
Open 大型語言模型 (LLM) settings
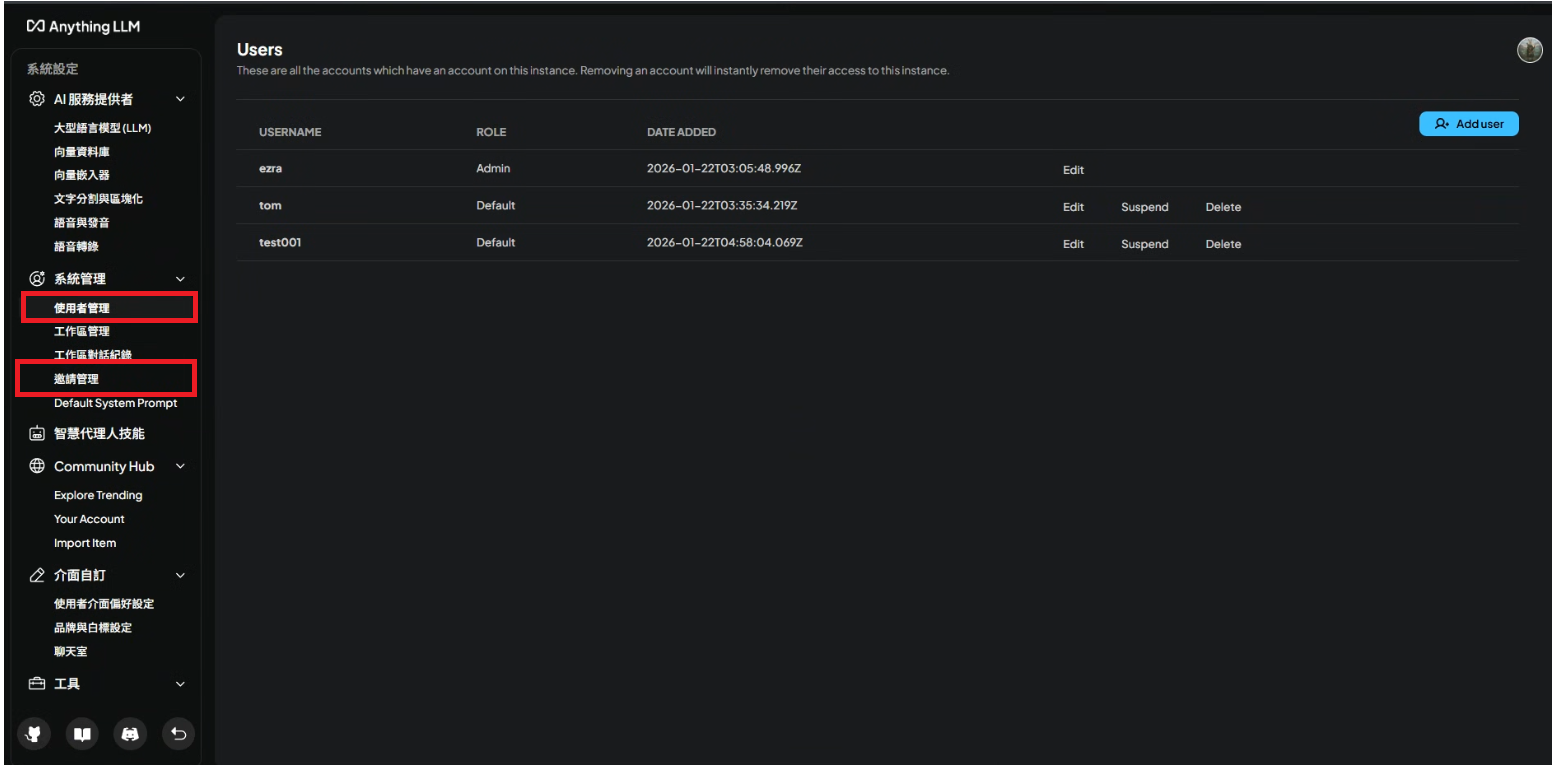pos(102,128)
